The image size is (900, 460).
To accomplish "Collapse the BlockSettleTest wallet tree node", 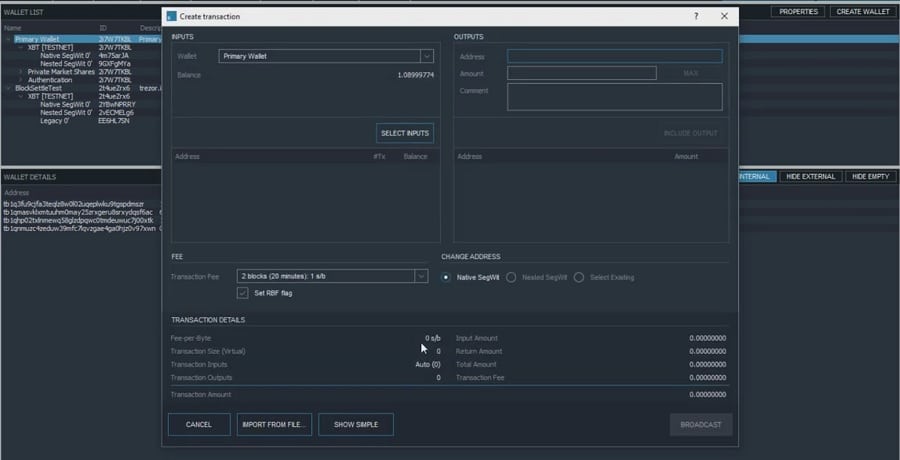I will pyautogui.click(x=10, y=88).
